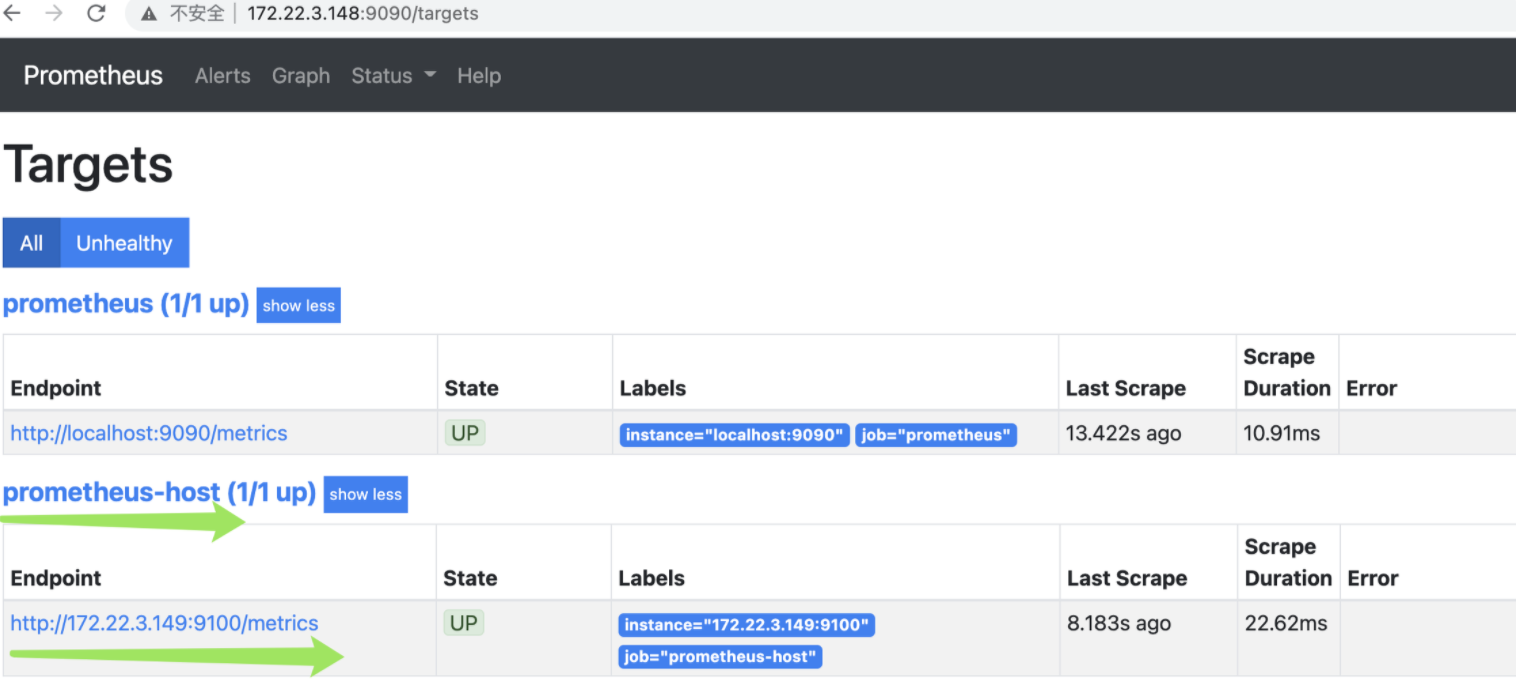Collapse the prometheus job with show less

(299, 306)
